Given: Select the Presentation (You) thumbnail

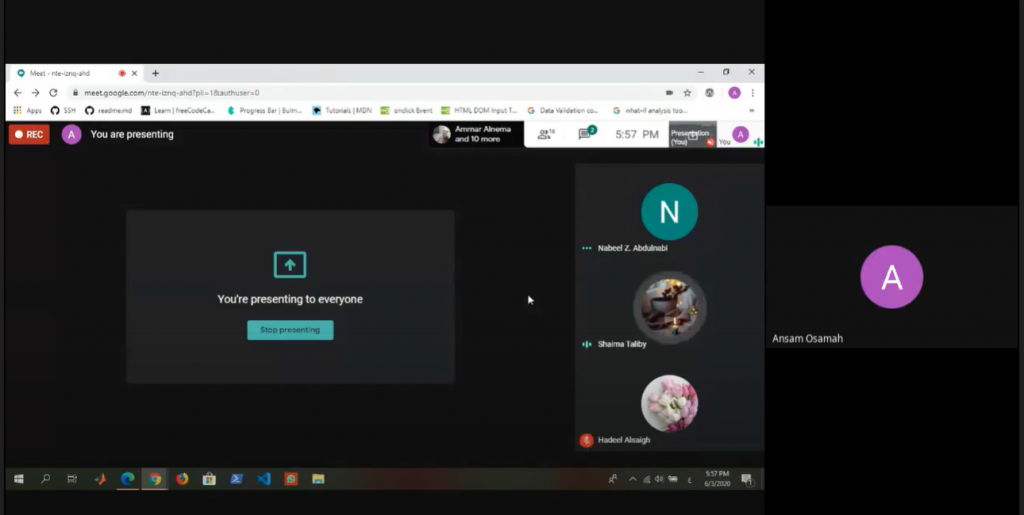Looking at the screenshot, I should (692, 135).
